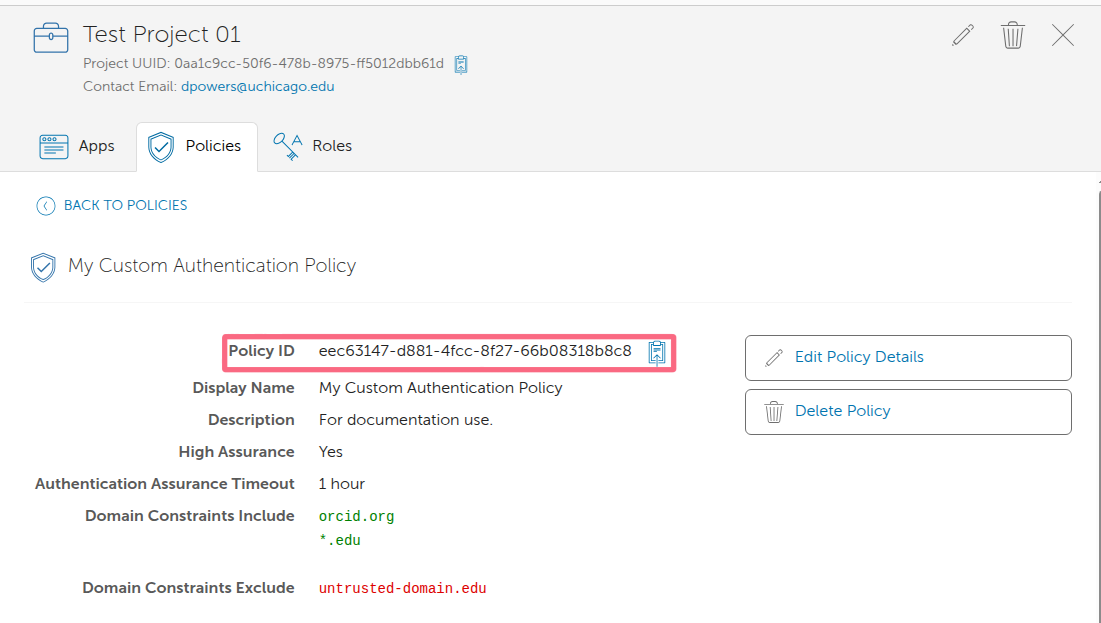Click the Edit Policy Details button
This screenshot has width=1101, height=623.
click(x=907, y=357)
